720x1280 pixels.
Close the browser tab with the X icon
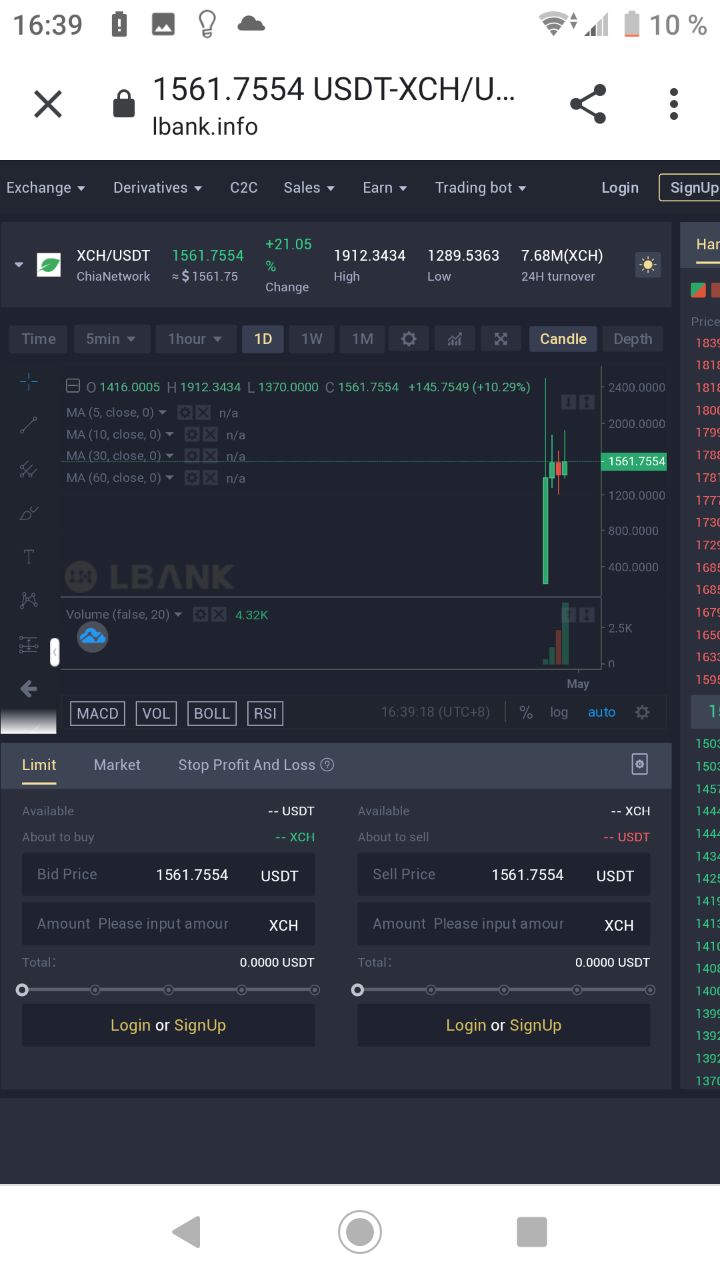click(48, 104)
